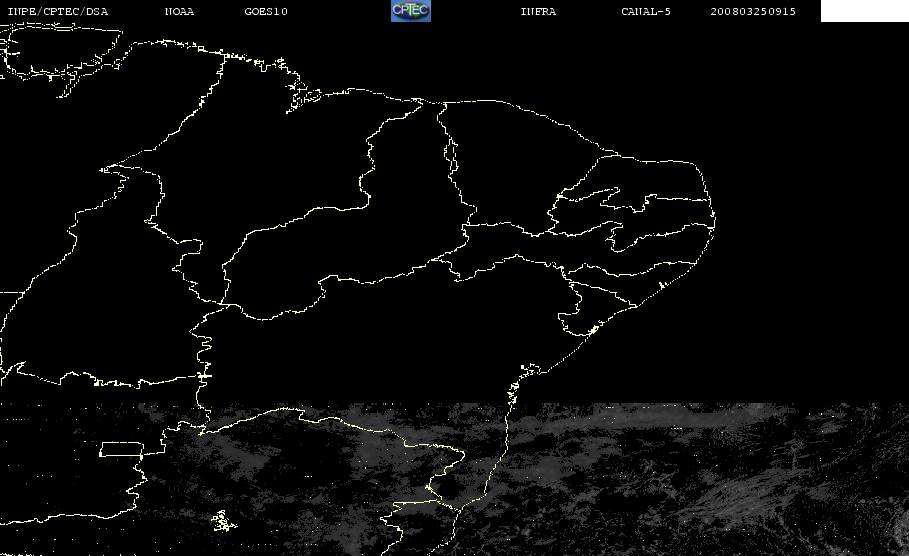Click the thick white cross mark on border
This screenshot has height=556, width=909.
203,376
